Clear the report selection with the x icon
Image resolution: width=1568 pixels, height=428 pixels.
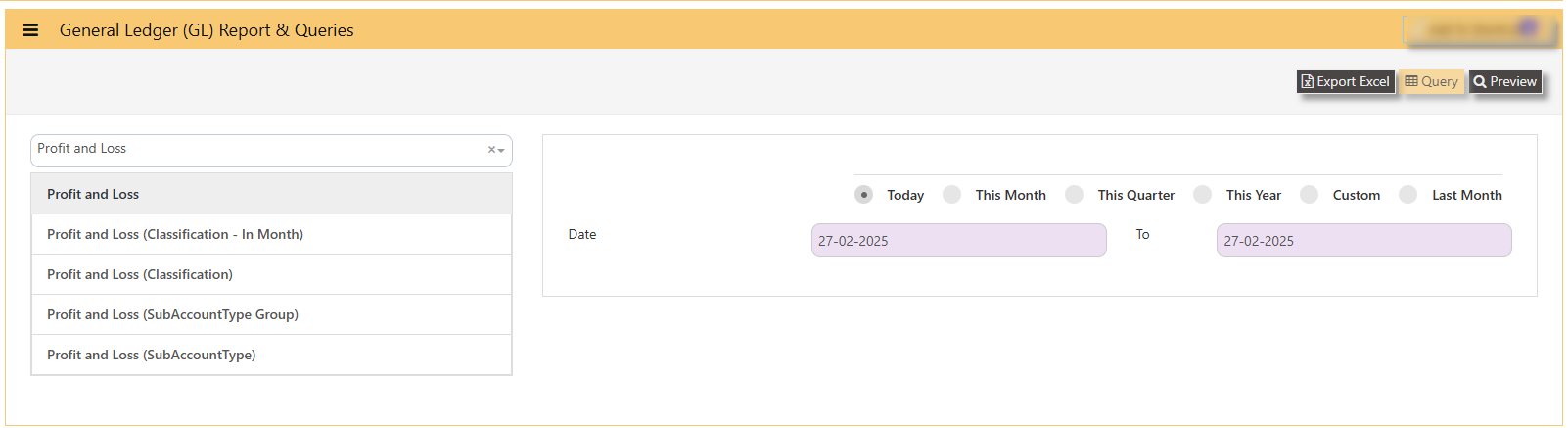click(491, 150)
